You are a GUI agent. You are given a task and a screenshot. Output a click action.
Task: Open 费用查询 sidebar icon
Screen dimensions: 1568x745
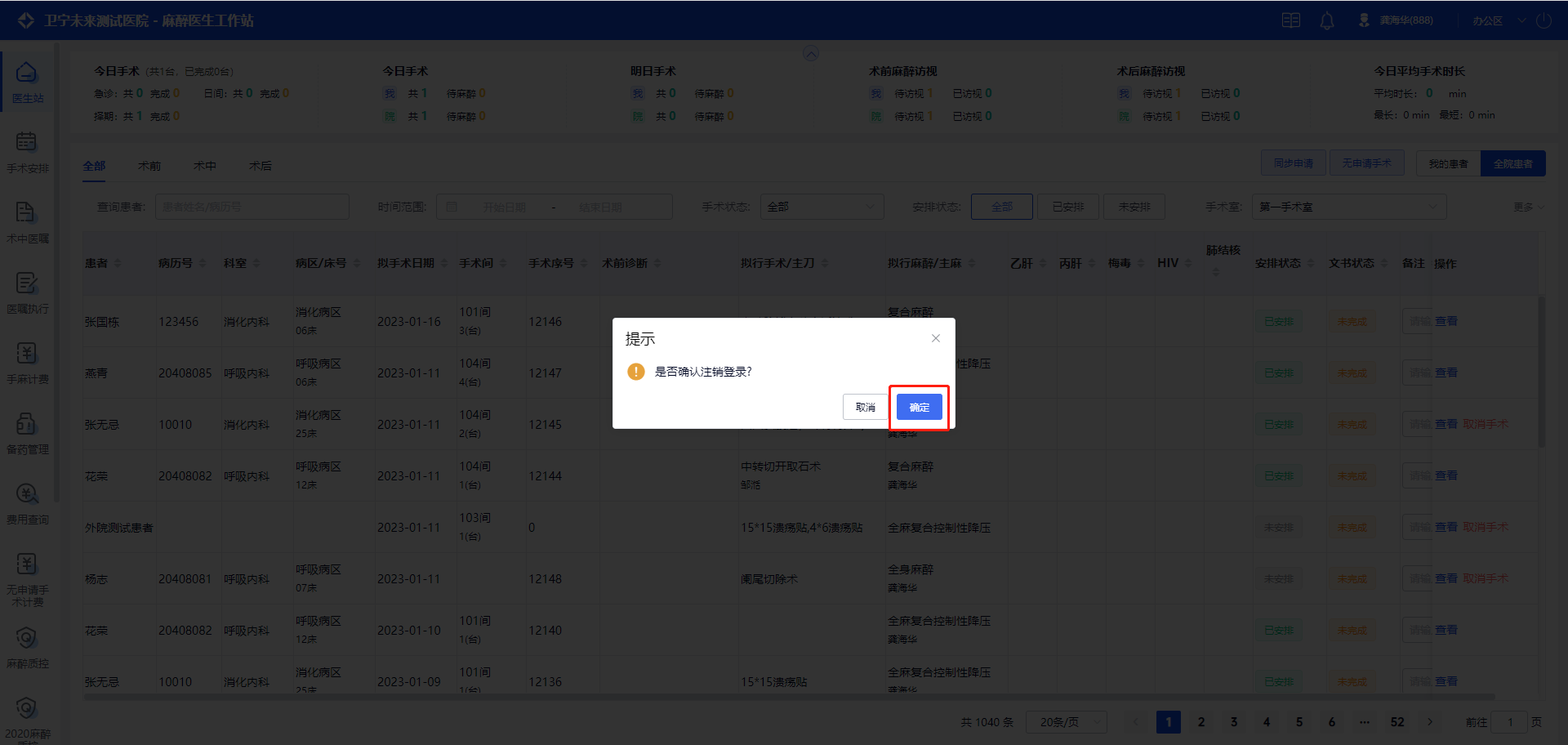pos(27,503)
